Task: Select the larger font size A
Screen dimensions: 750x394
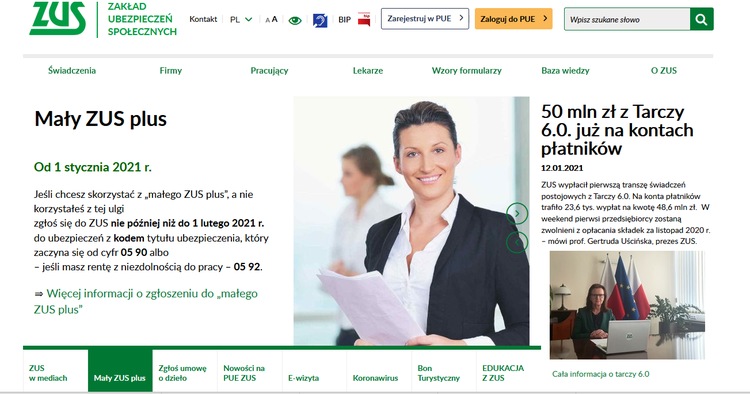Action: 275,20
